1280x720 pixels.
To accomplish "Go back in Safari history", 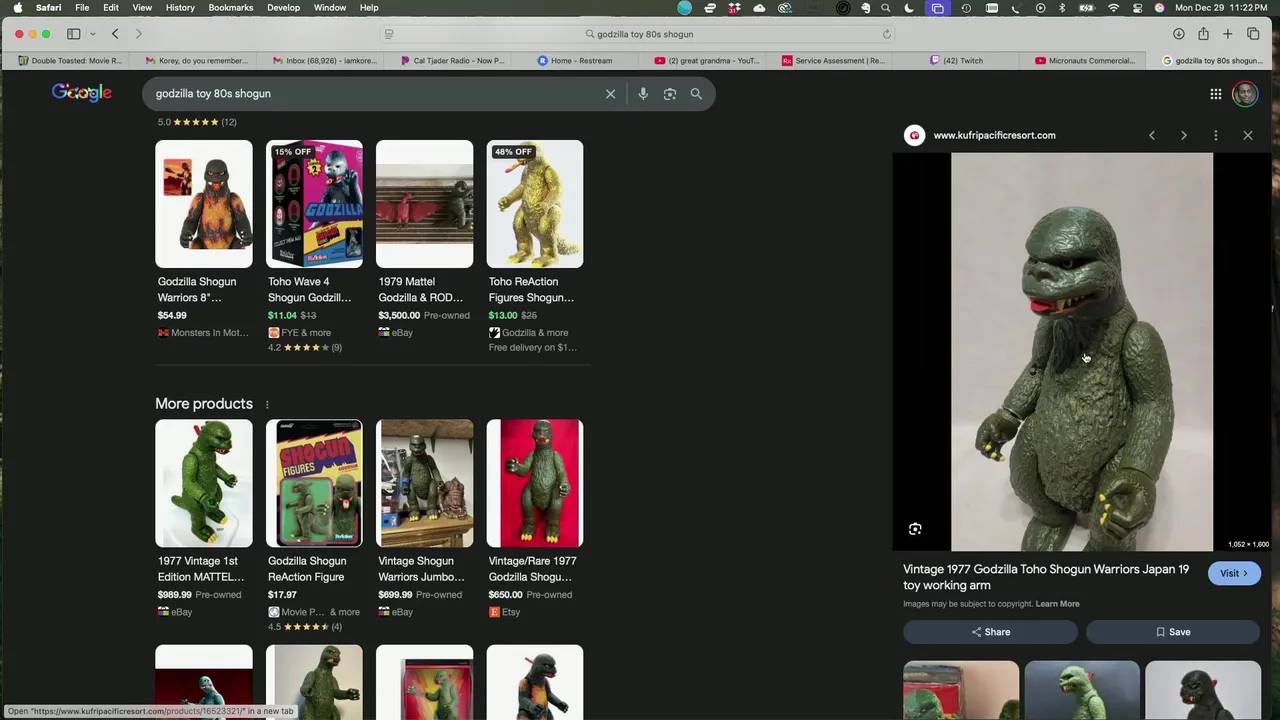I will point(115,34).
